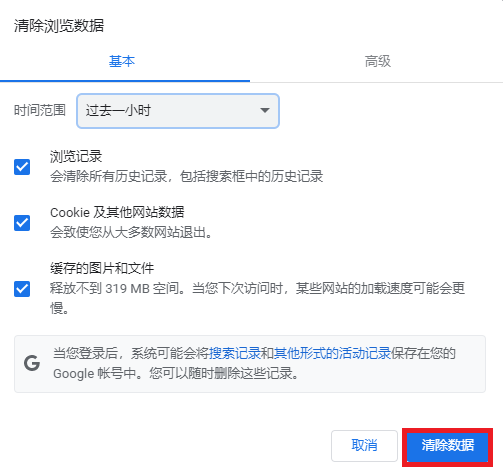Click the Cookie 及其他网站数据 title text
Screen dimensions: 503x473
coord(117,212)
